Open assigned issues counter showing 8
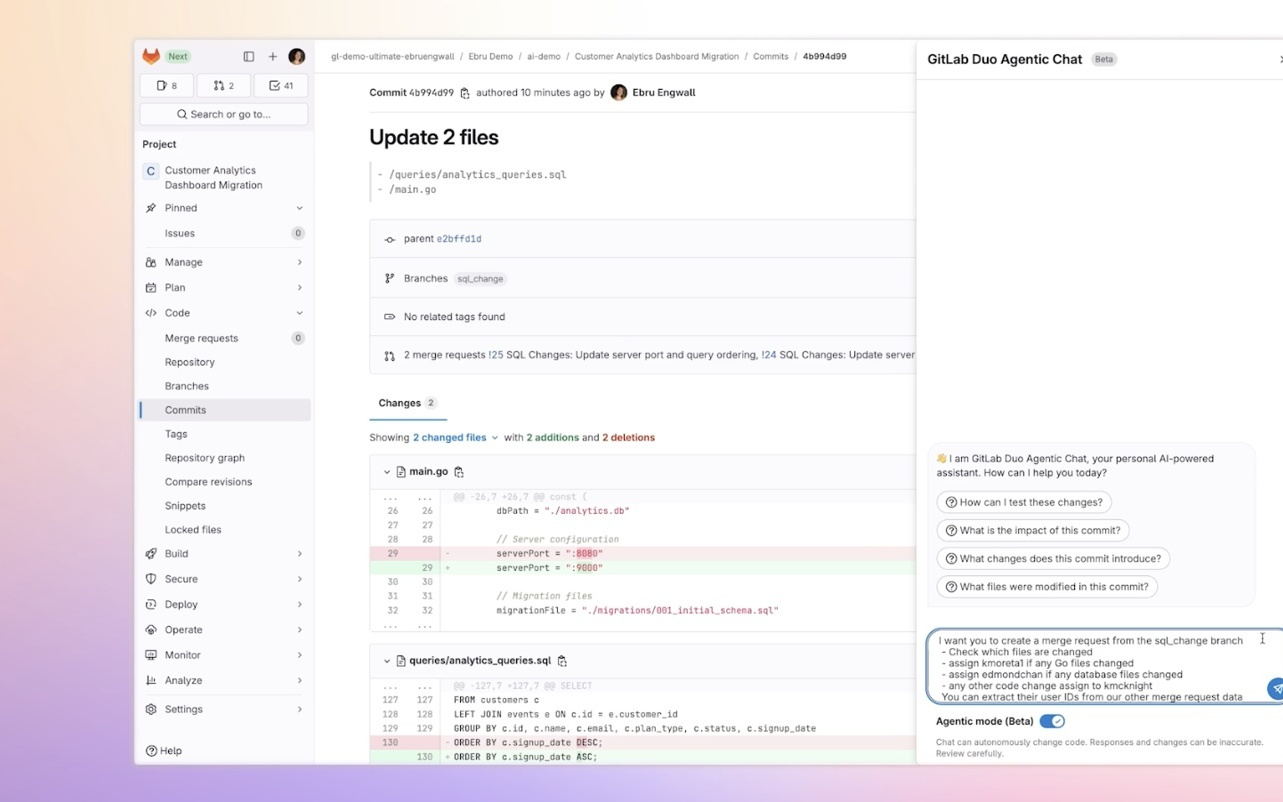 pyautogui.click(x=167, y=86)
